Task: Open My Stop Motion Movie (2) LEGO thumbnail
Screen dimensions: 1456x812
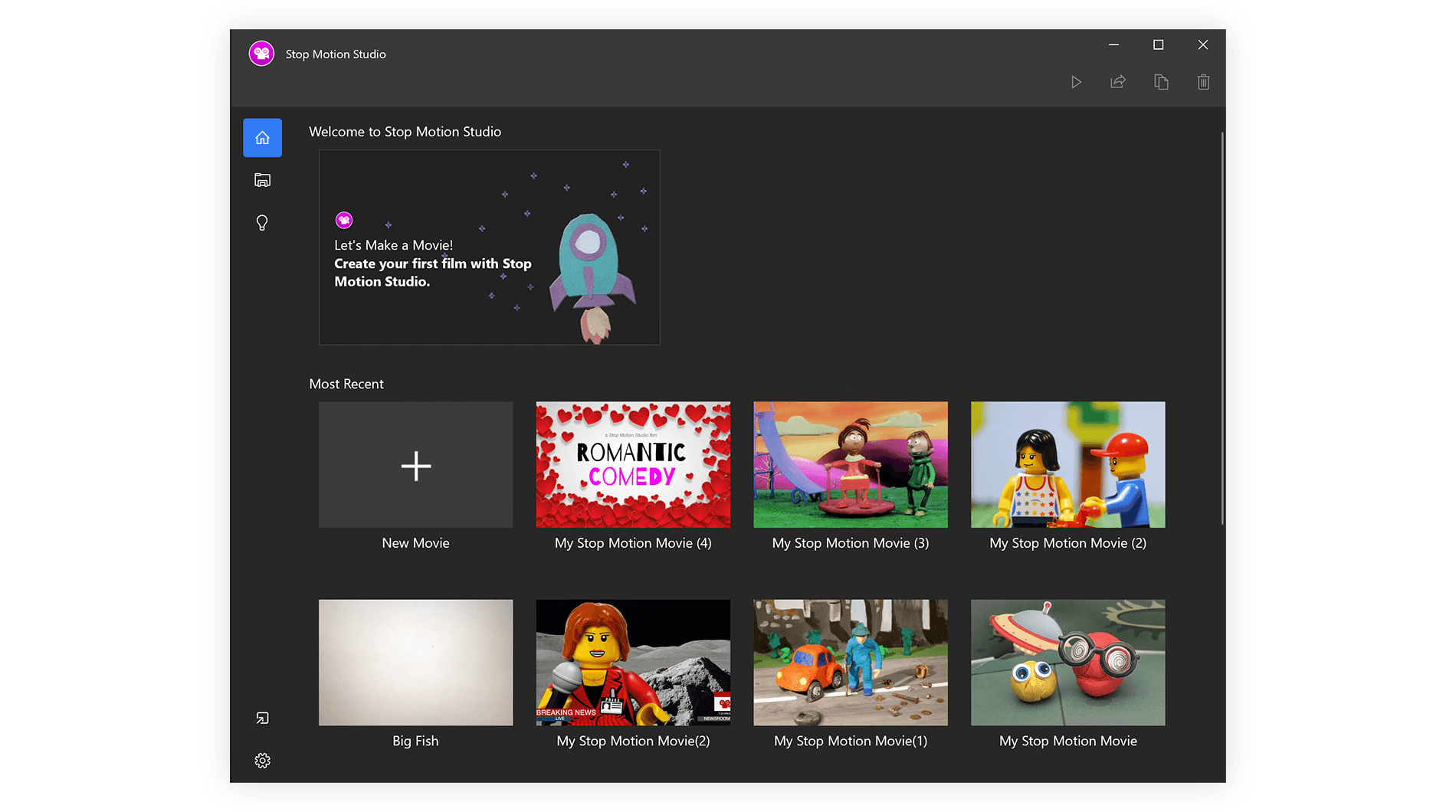Action: tap(1068, 465)
